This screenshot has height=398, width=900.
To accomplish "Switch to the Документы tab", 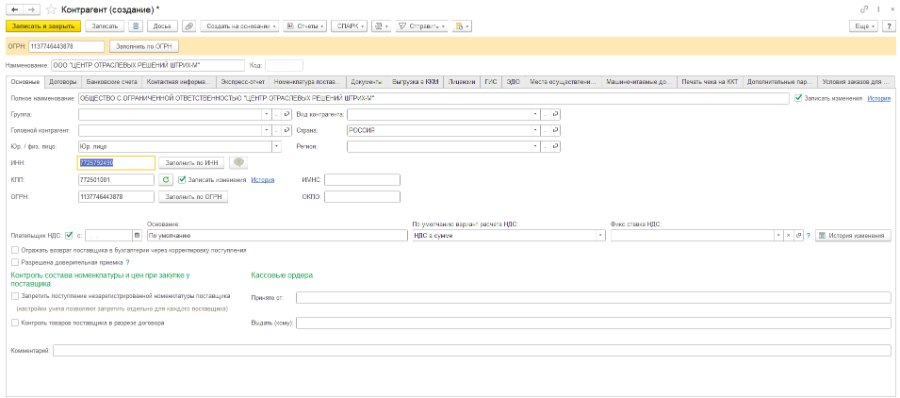I will pos(366,82).
